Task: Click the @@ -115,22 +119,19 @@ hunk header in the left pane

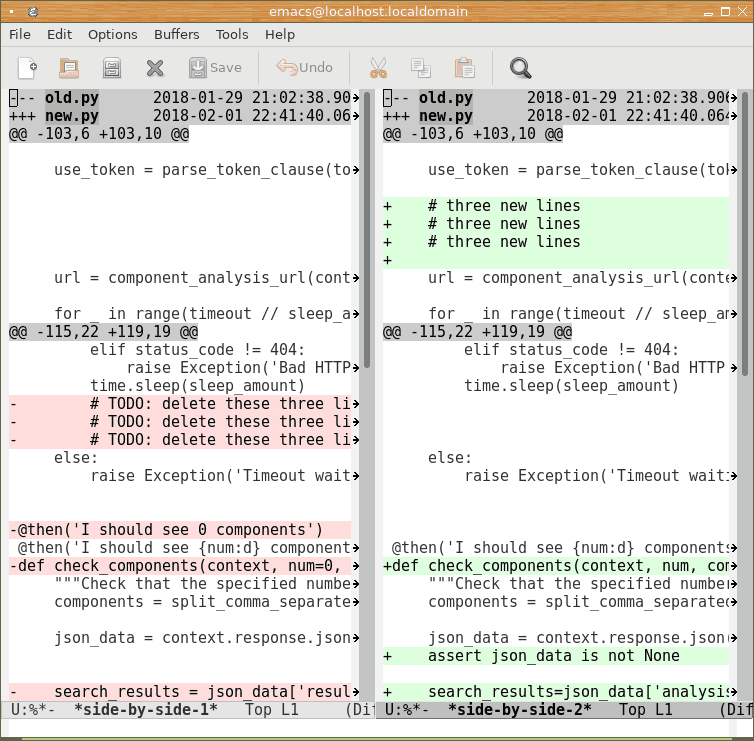Action: coord(103,332)
